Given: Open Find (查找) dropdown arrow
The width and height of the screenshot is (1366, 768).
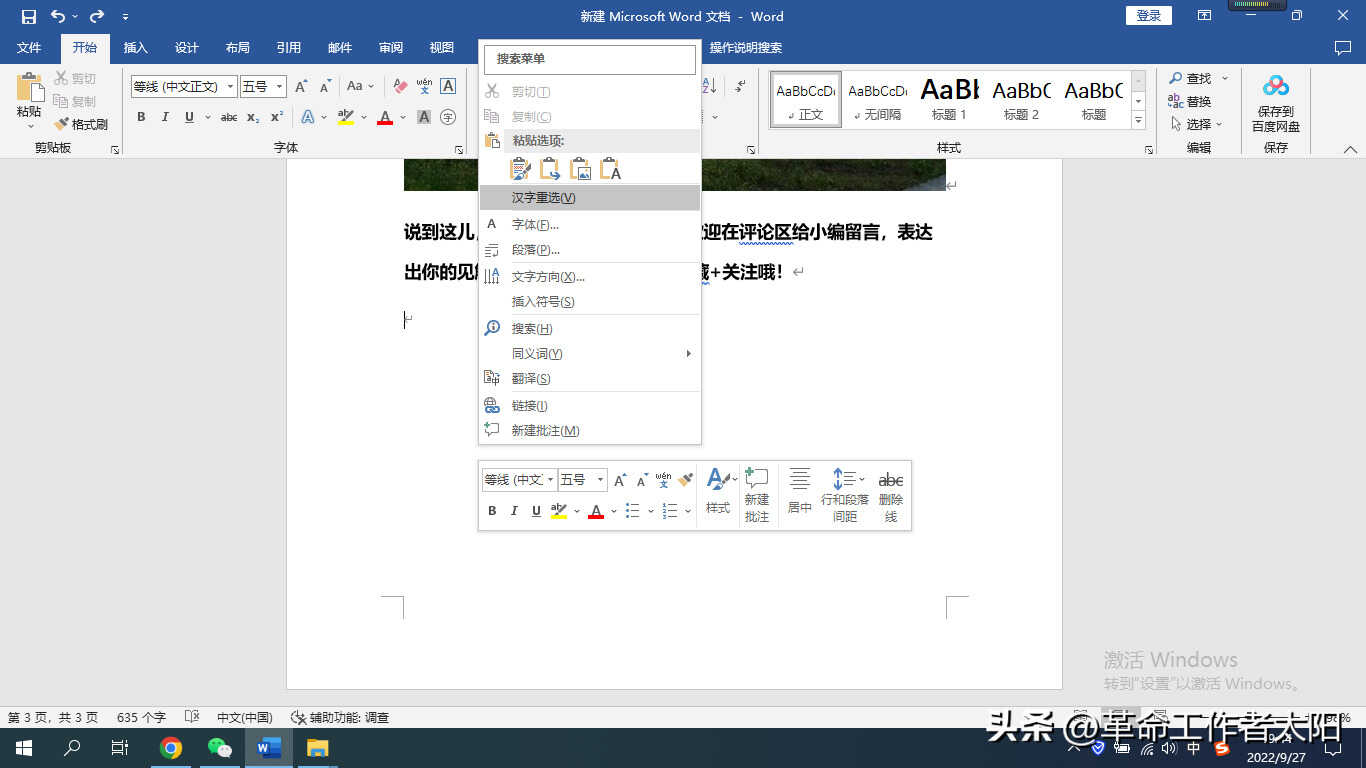Looking at the screenshot, I should tap(1225, 78).
